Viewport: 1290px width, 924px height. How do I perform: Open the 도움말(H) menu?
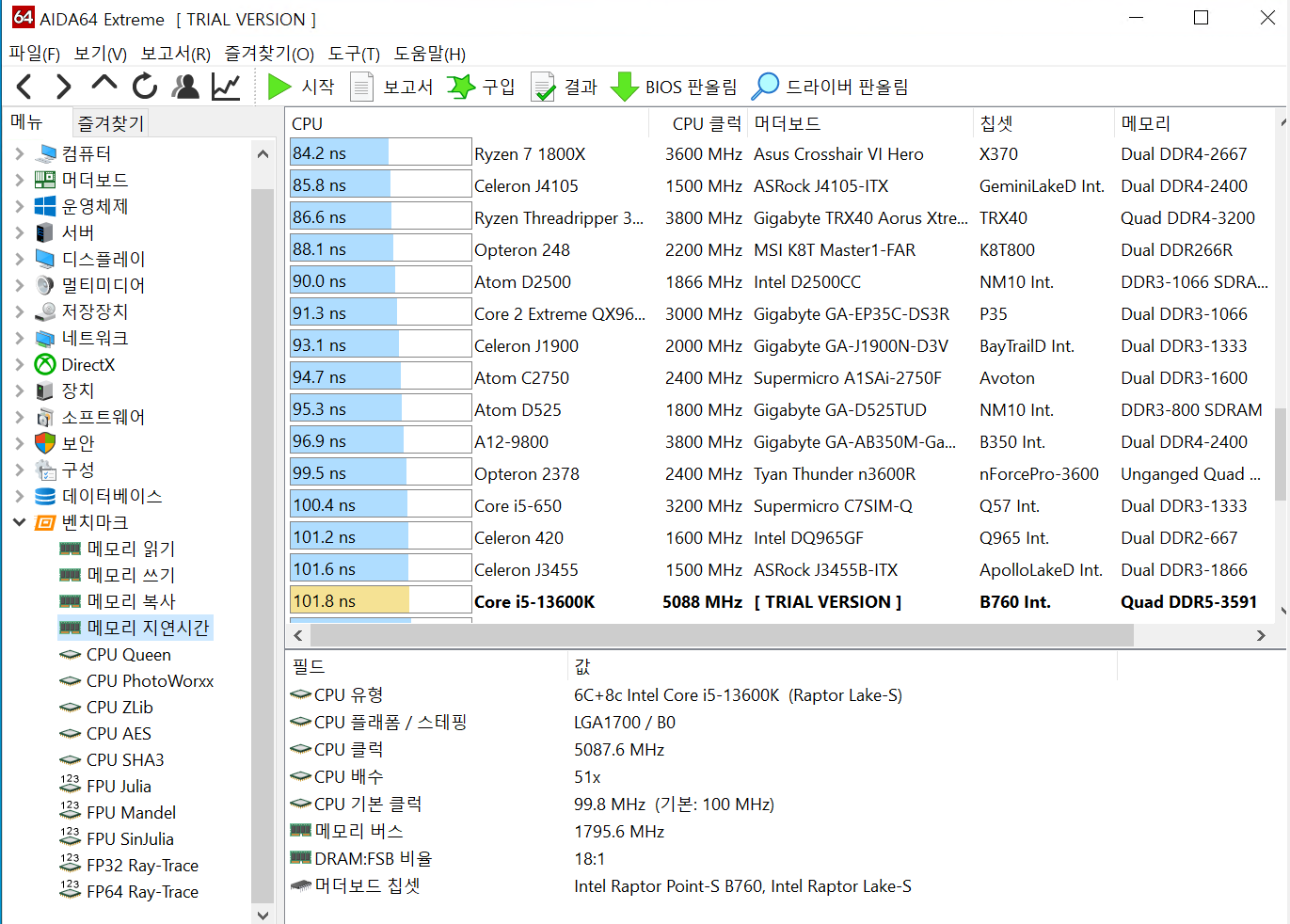430,54
